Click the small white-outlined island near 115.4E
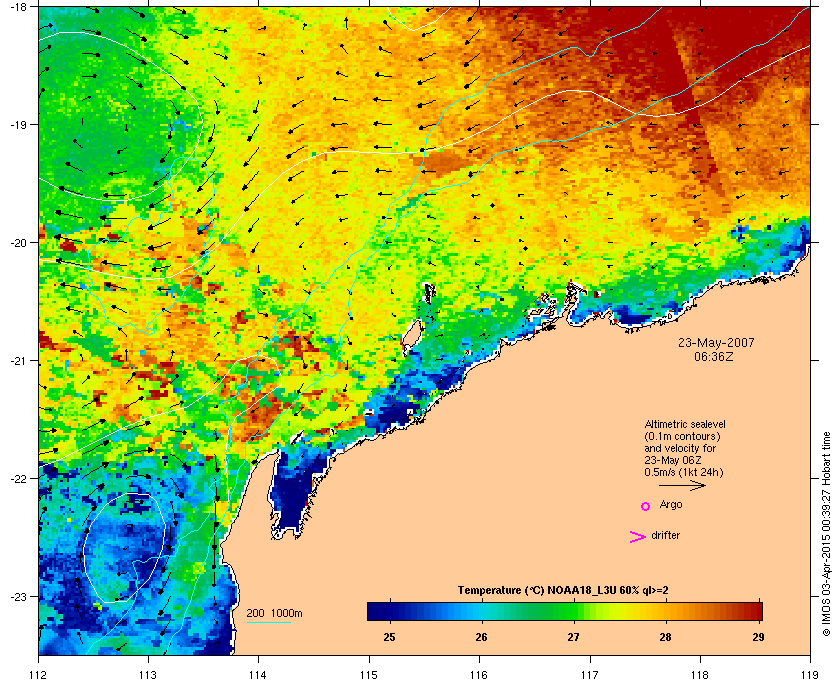Viewport: 840px width, 680px height. [411, 337]
